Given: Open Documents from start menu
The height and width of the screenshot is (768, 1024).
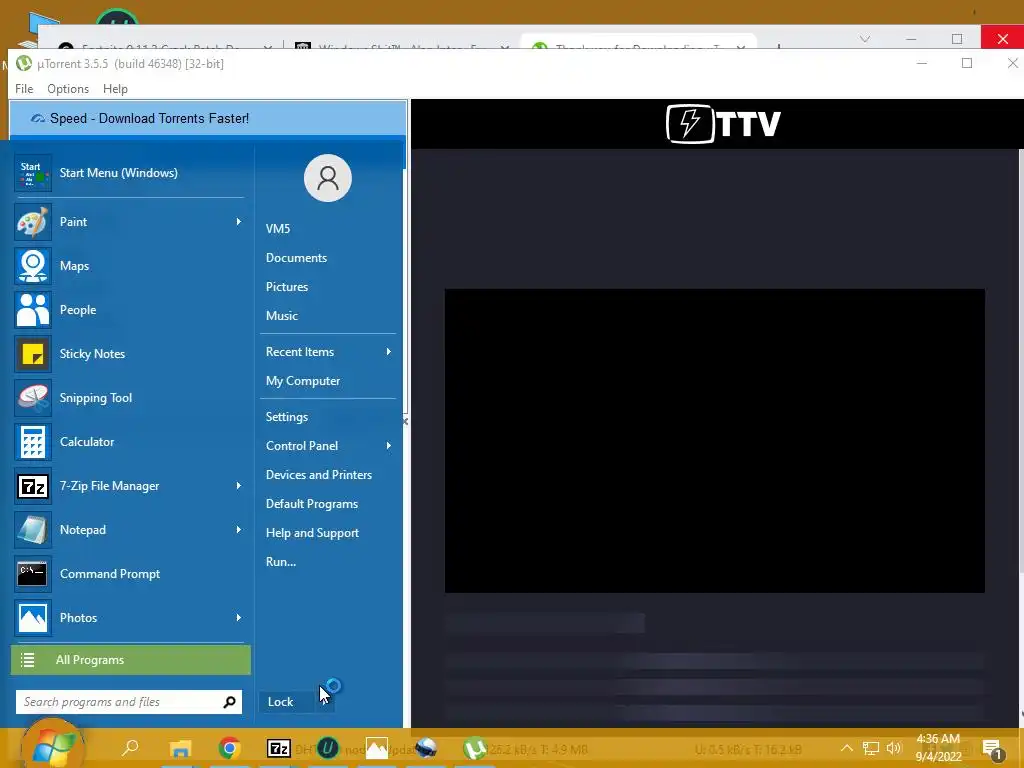Looking at the screenshot, I should (296, 258).
